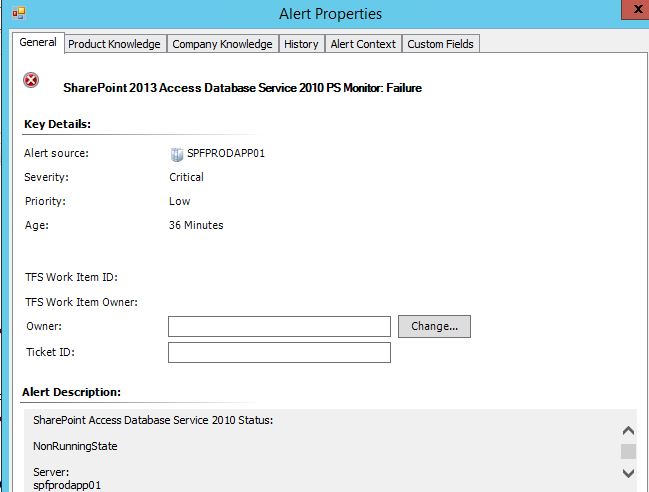649x492 pixels.
Task: Focus the Ticket ID input field
Action: (x=279, y=353)
